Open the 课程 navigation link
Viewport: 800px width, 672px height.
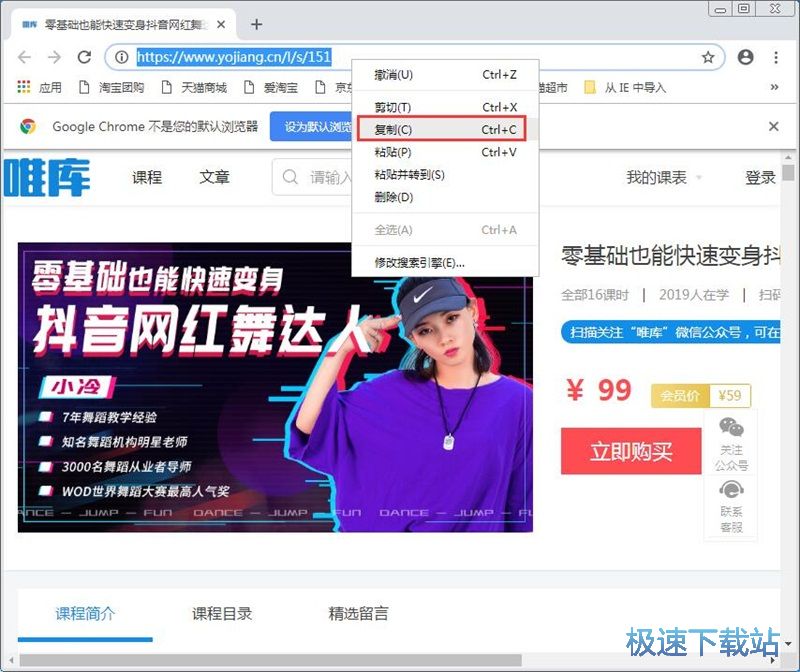pos(147,178)
